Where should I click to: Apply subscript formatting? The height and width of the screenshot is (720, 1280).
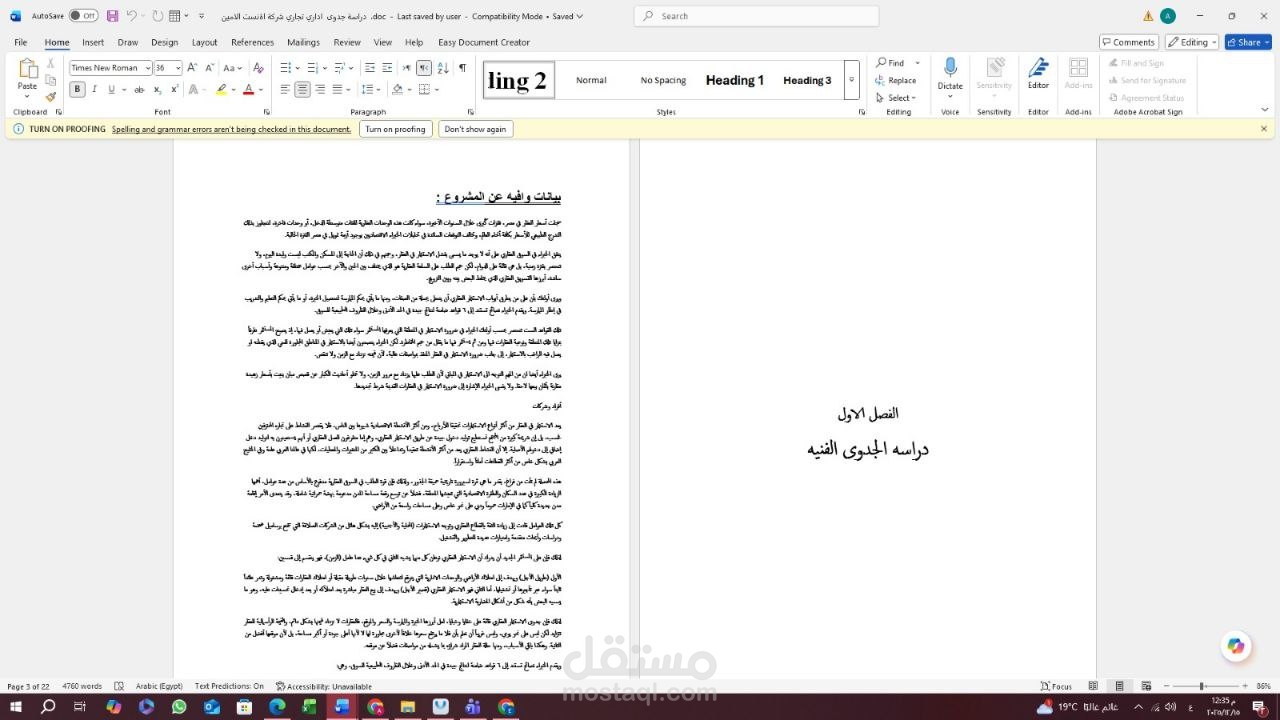(x=159, y=89)
